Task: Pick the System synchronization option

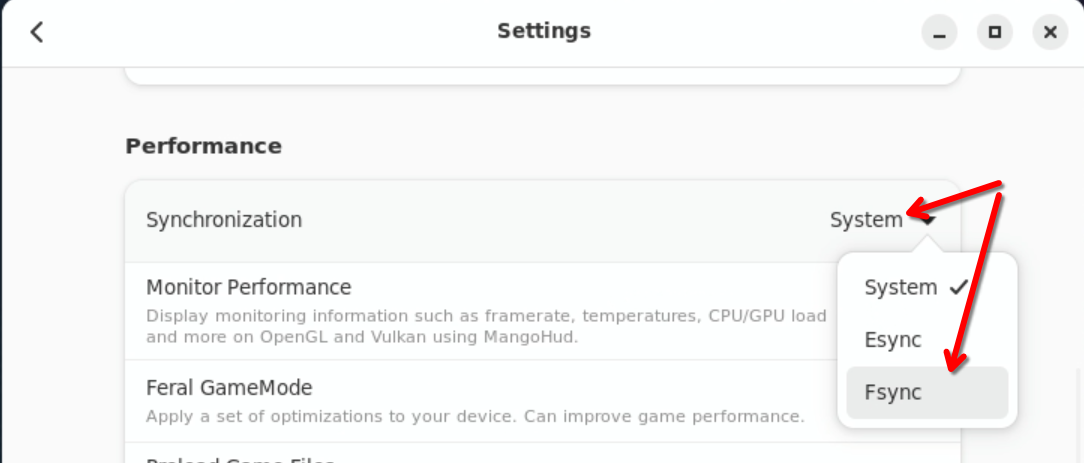Action: 900,288
